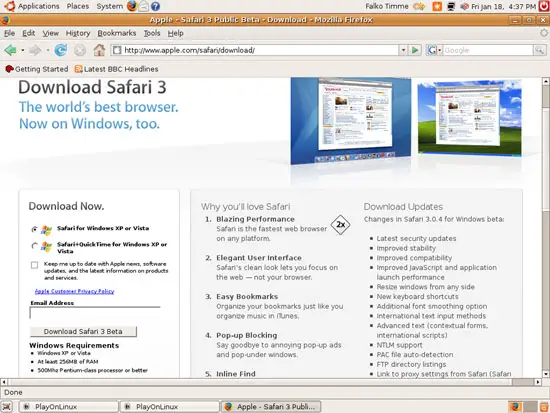Open the mail launcher in the top panel
This screenshot has height=413, width=550.
(x=144, y=6)
